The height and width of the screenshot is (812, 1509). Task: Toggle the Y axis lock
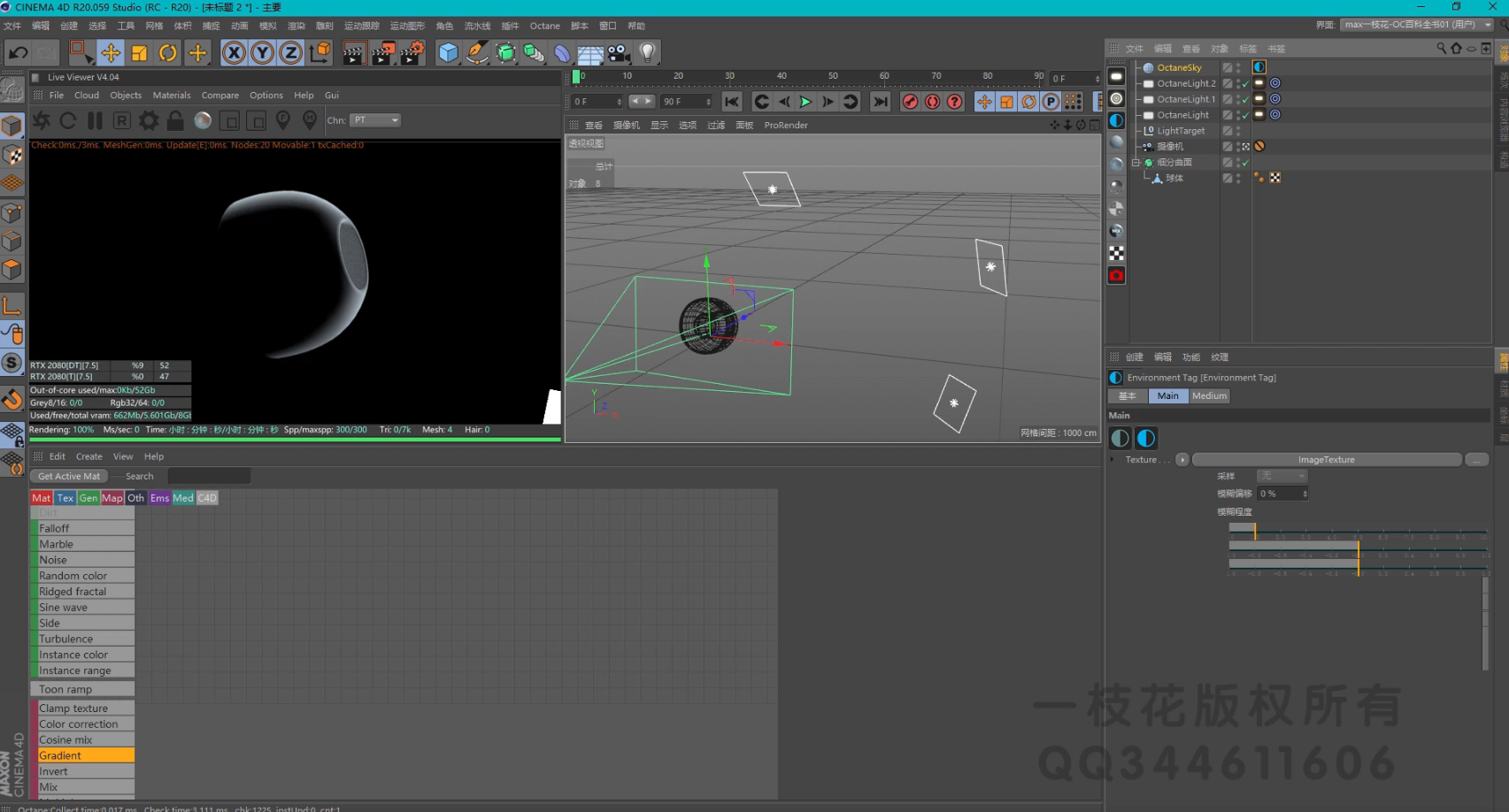[262, 53]
